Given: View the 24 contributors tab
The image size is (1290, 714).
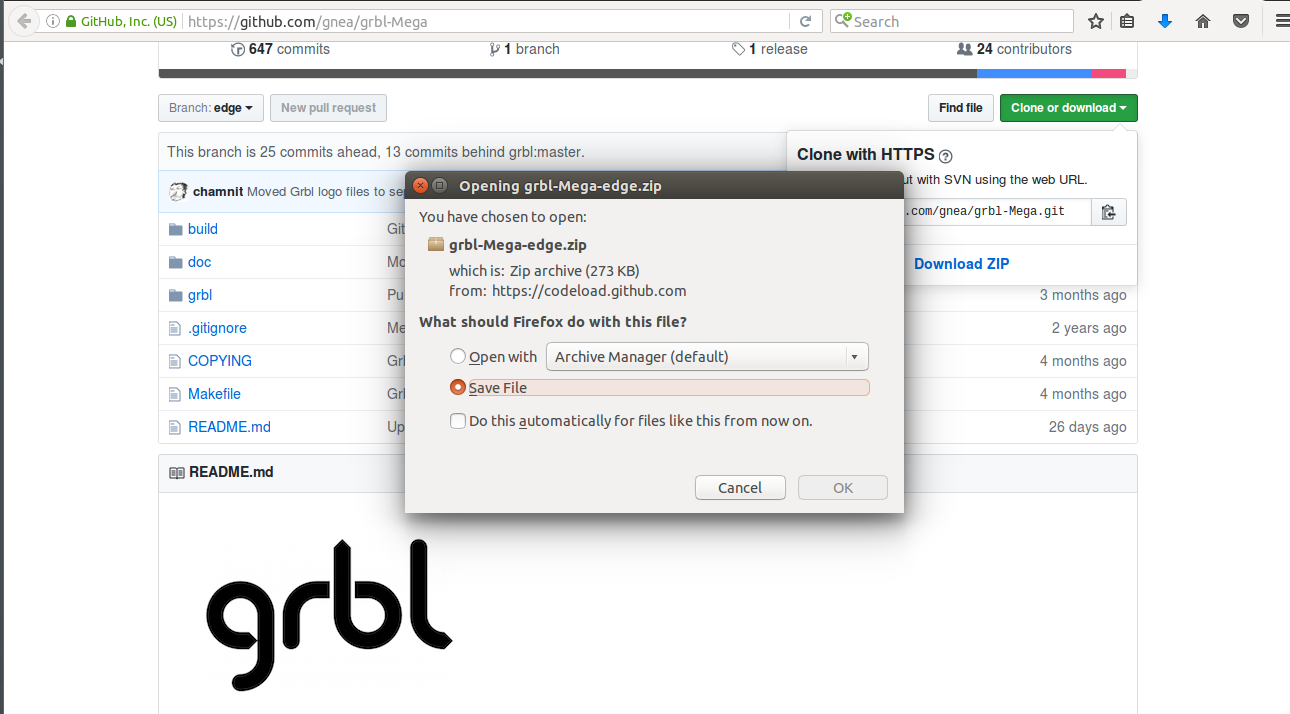Looking at the screenshot, I should [x=1014, y=49].
